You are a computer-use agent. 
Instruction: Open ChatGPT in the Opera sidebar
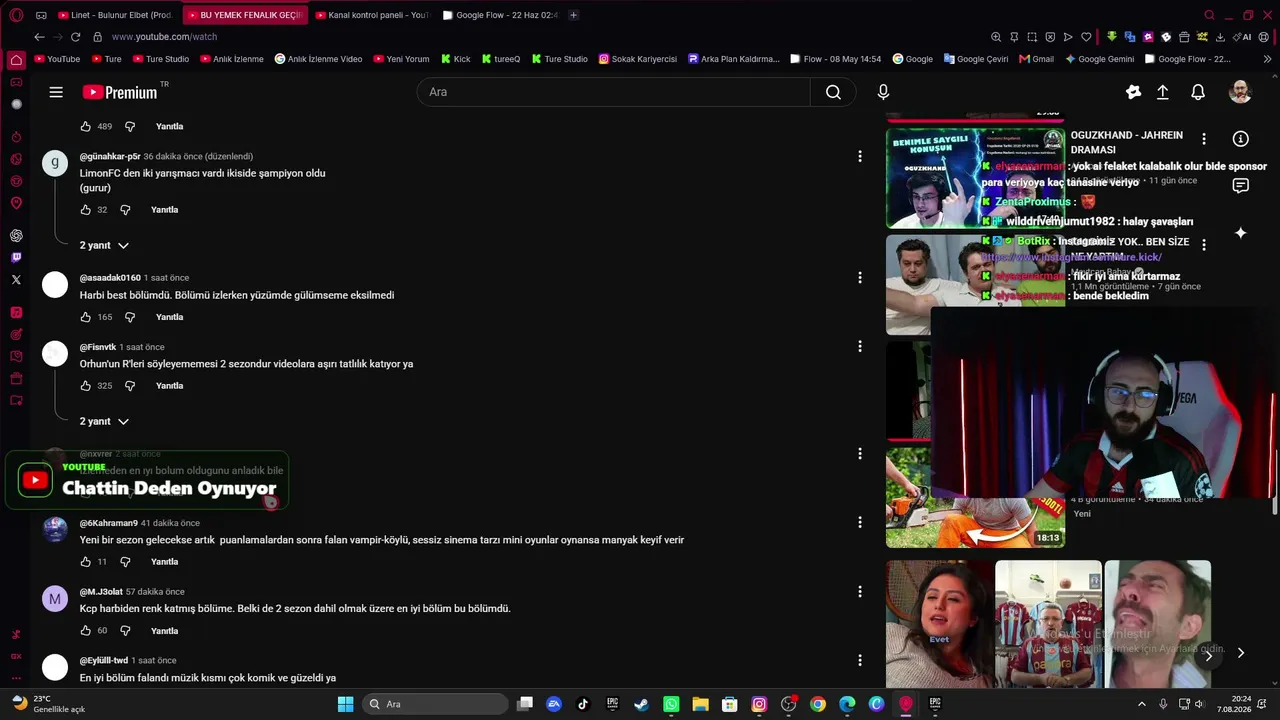coord(16,236)
